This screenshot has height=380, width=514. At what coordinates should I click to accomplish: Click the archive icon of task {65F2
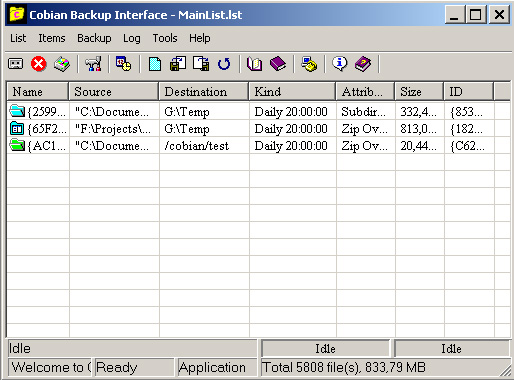pos(17,128)
